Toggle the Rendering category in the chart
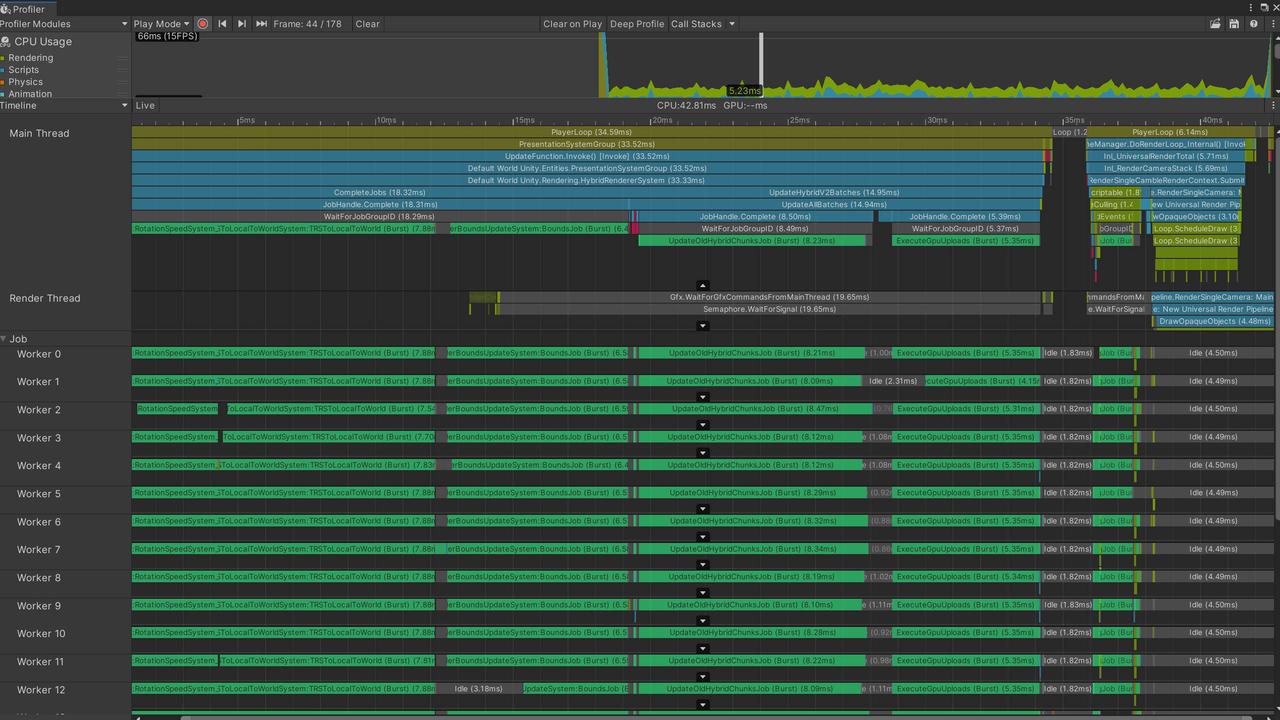 (30, 58)
